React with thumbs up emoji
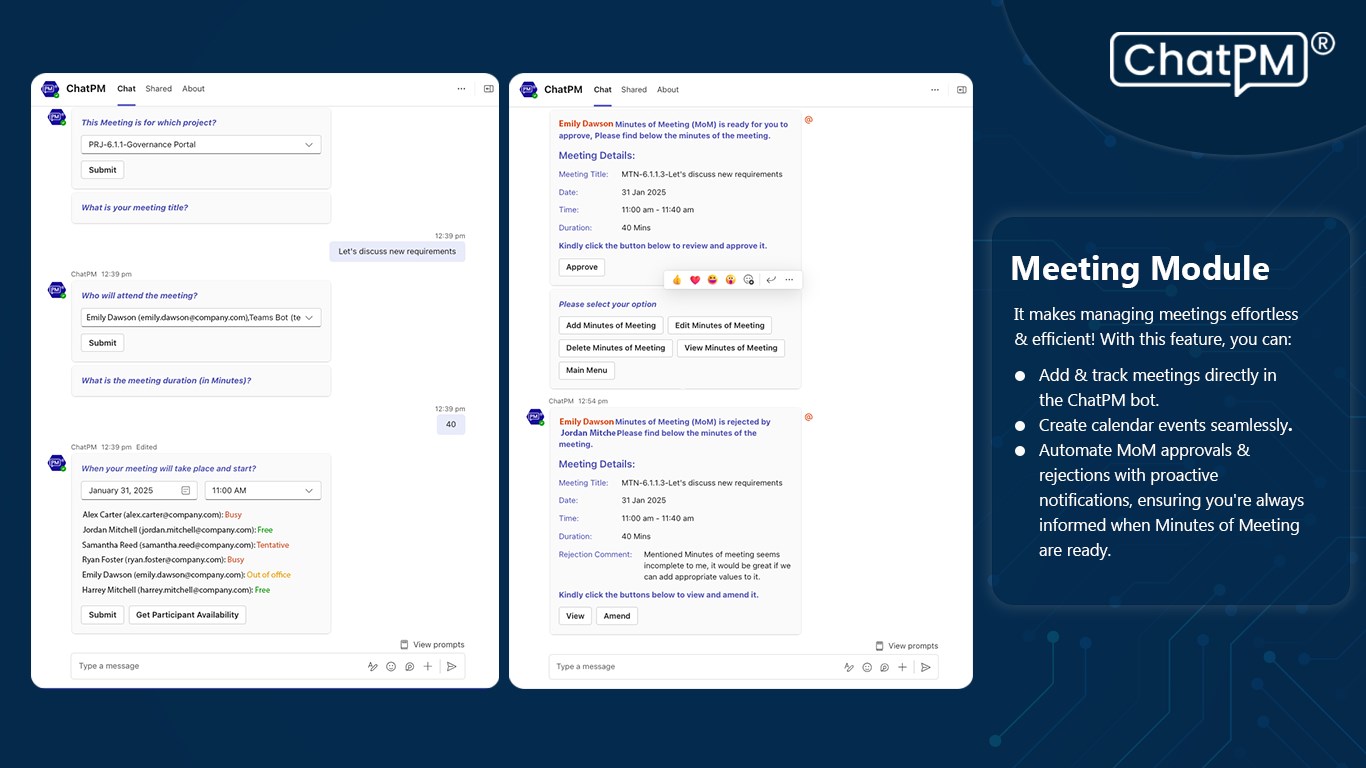 pos(677,280)
